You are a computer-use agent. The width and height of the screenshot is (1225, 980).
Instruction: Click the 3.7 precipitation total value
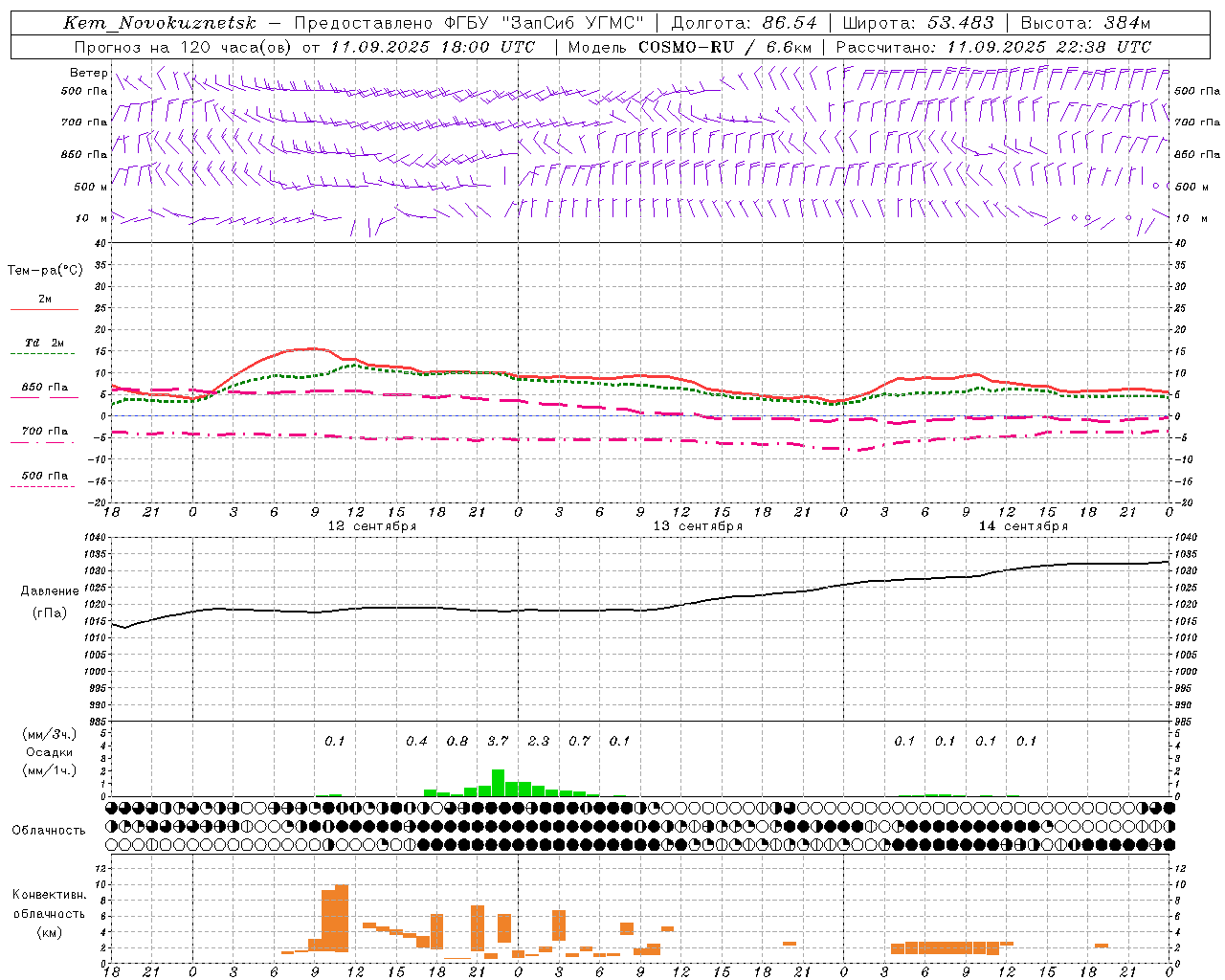tap(498, 741)
